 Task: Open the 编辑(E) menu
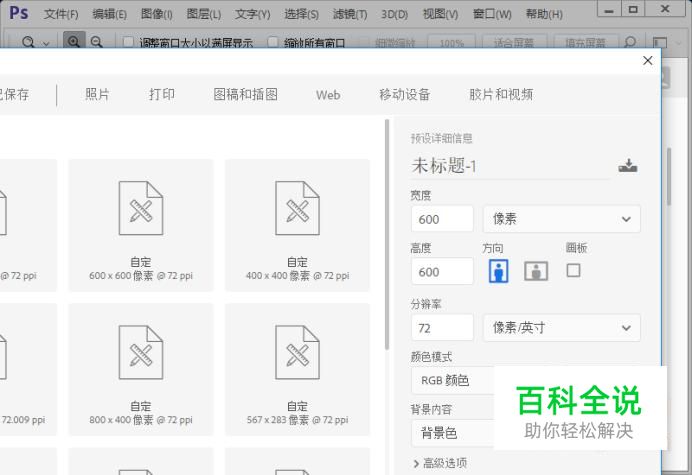pyautogui.click(x=109, y=14)
